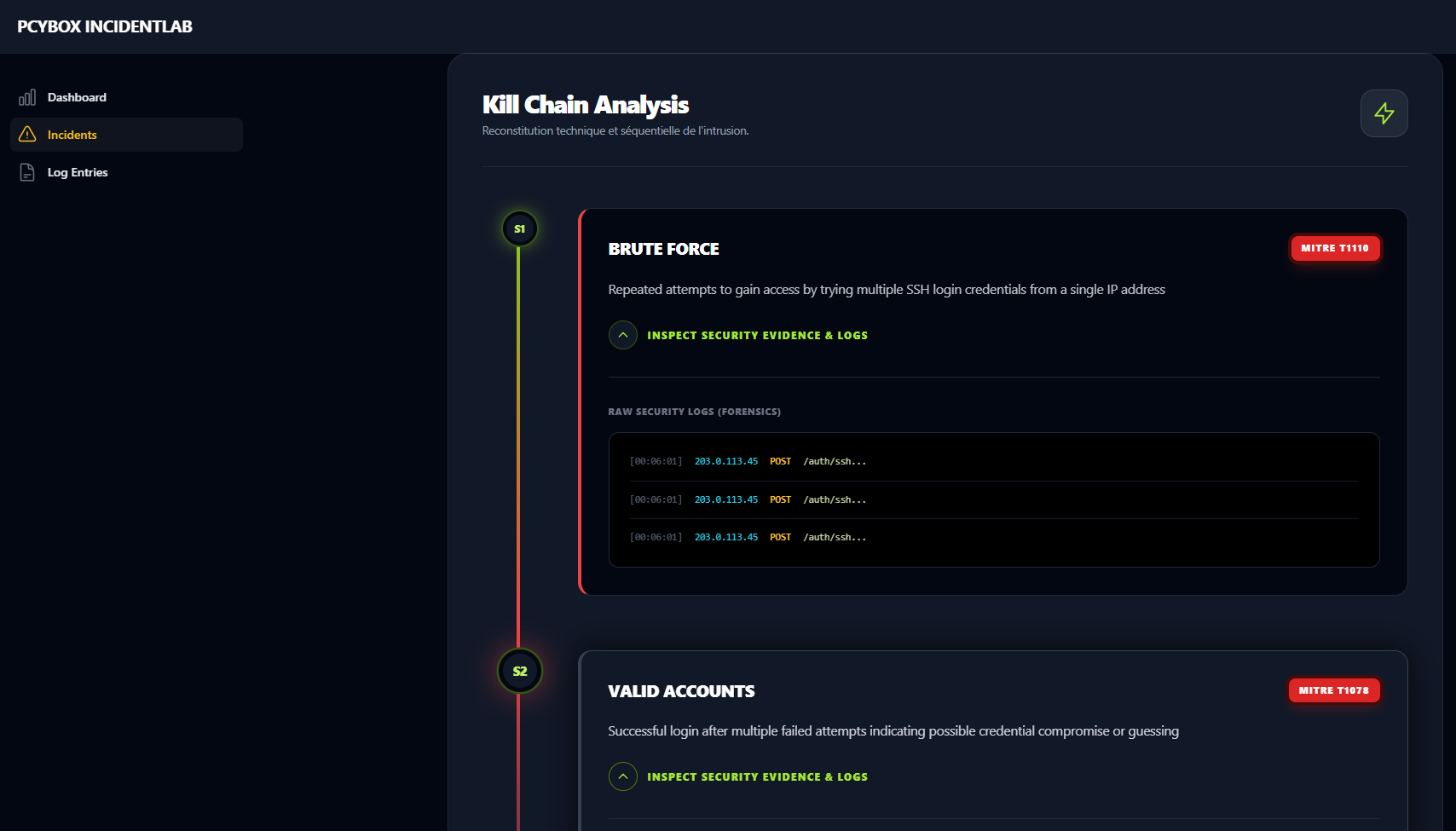Click the Dashboard bar chart icon
The image size is (1456, 831).
tap(27, 97)
